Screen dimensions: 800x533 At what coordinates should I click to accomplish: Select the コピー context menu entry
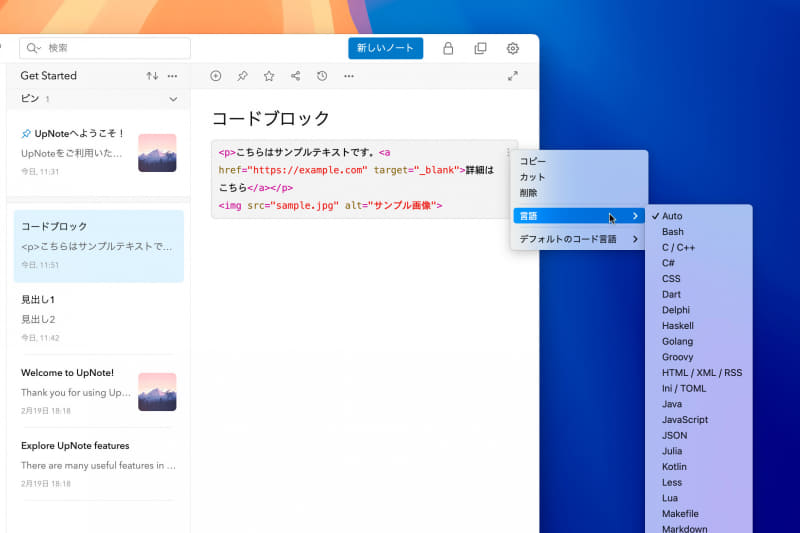[x=579, y=161]
